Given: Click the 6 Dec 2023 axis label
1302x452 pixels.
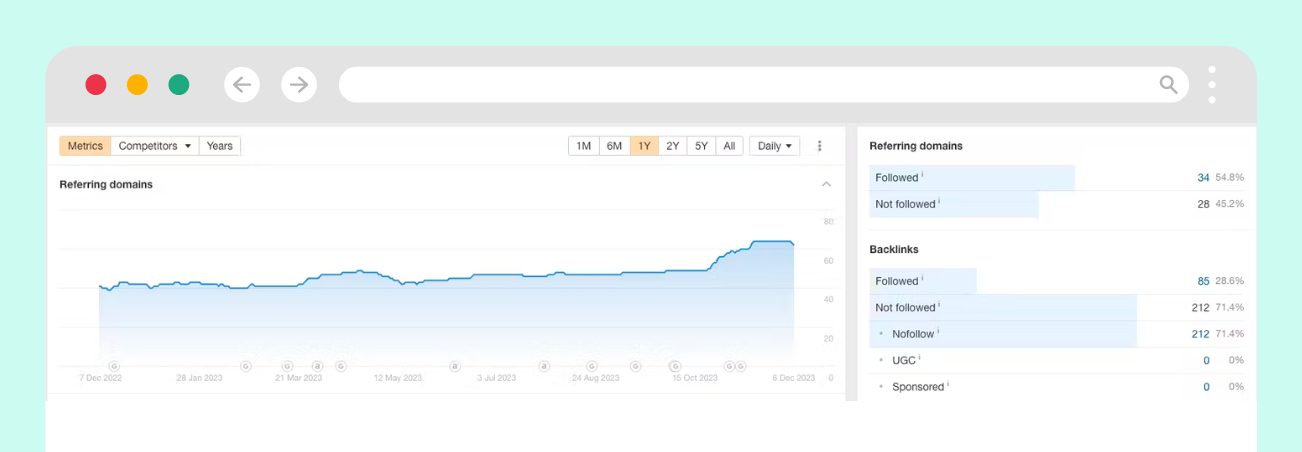Looking at the screenshot, I should (794, 379).
